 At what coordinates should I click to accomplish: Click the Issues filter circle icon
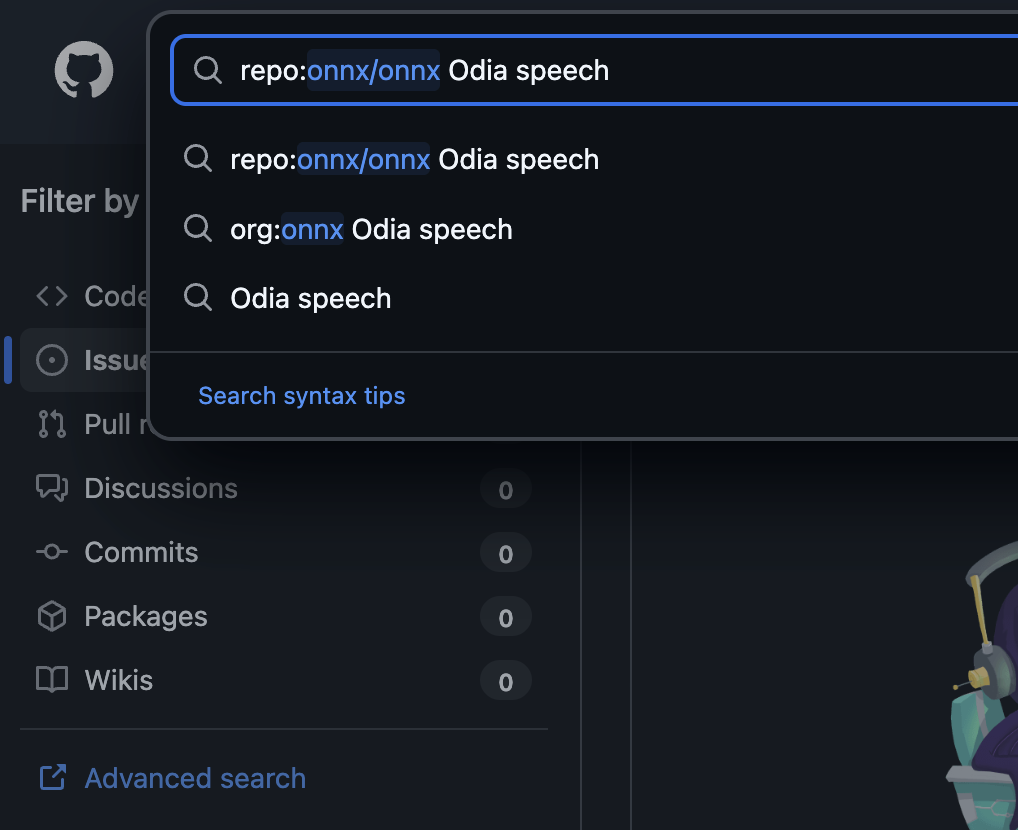(52, 360)
